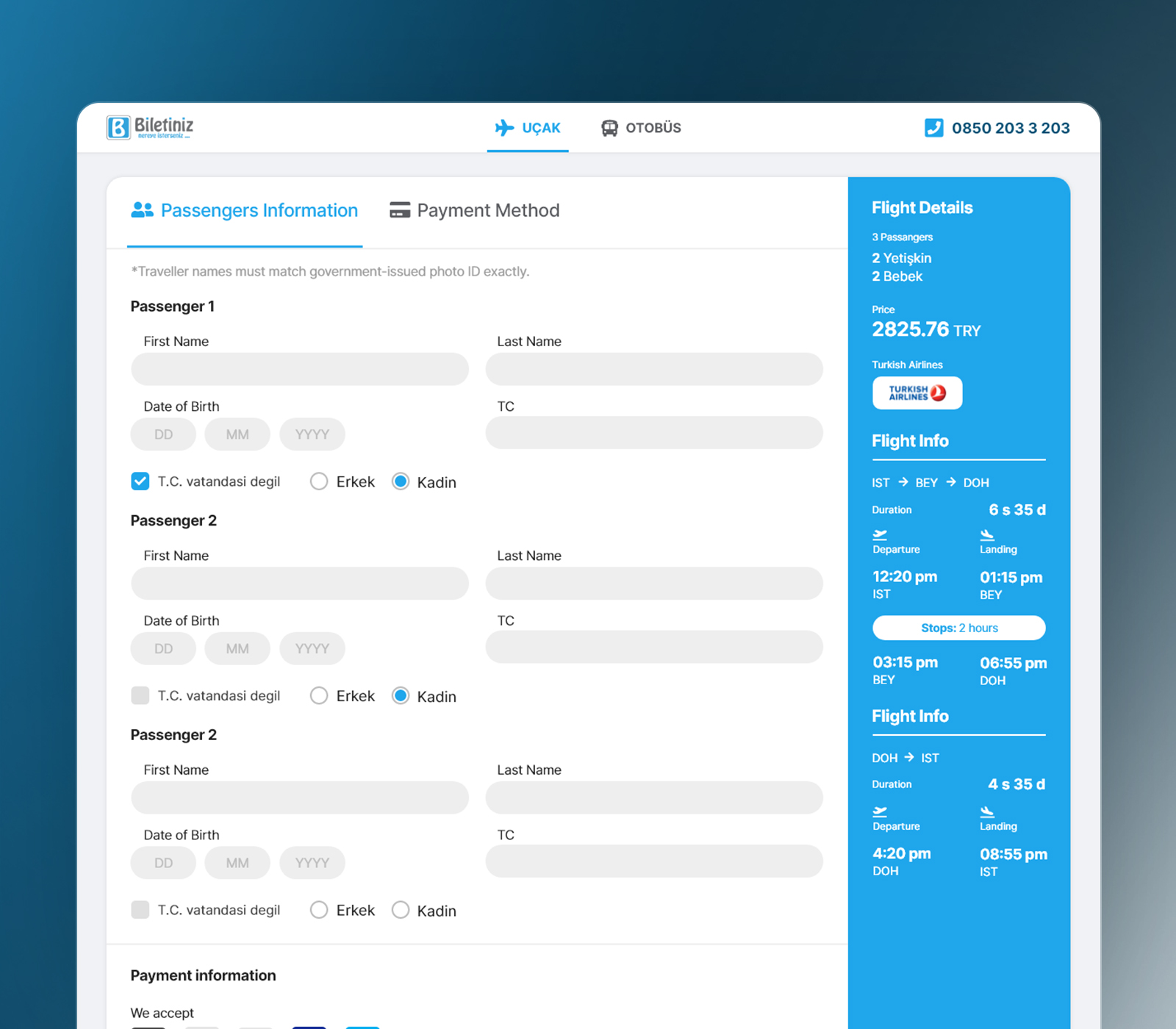The width and height of the screenshot is (1176, 1029).
Task: Focus second passenger Last Name field
Action: 654,584
